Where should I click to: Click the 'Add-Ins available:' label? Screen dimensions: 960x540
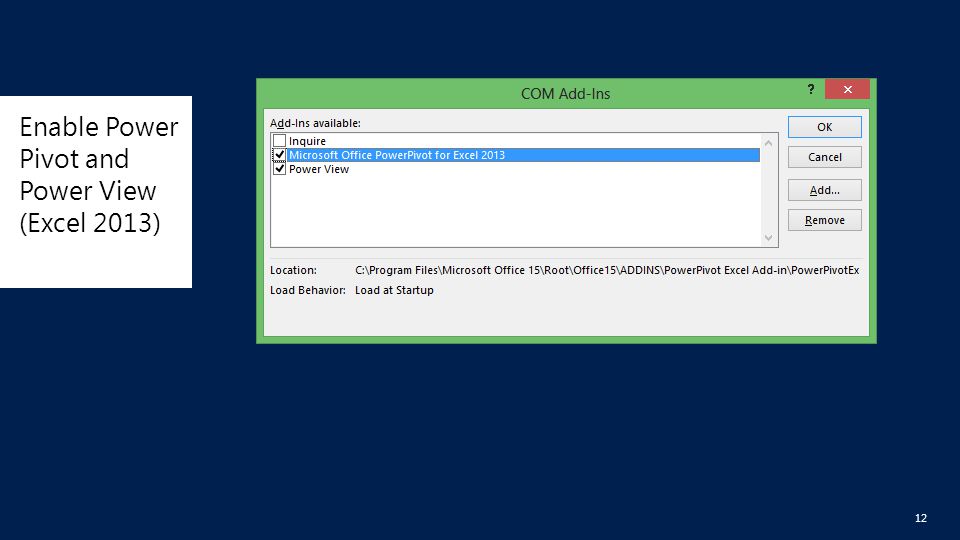coord(315,123)
